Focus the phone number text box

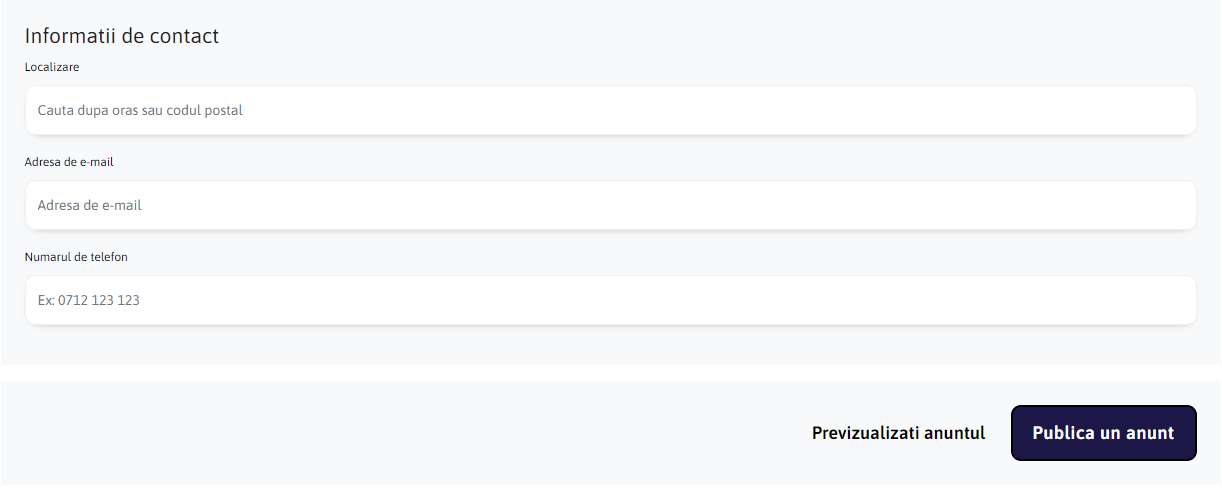pyautogui.click(x=610, y=300)
